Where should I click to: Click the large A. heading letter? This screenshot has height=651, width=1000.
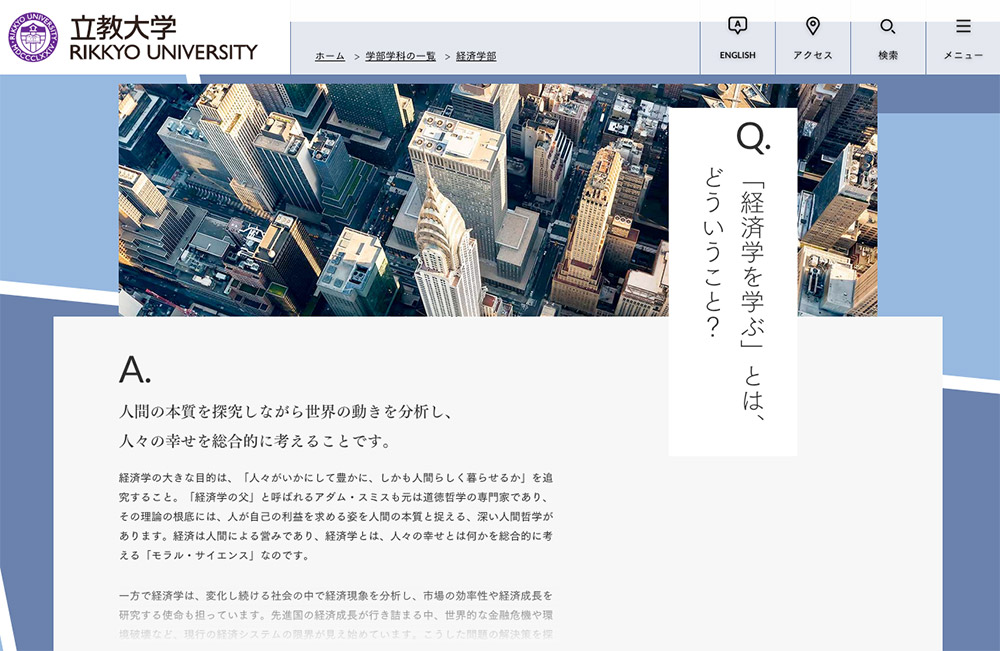(x=135, y=369)
